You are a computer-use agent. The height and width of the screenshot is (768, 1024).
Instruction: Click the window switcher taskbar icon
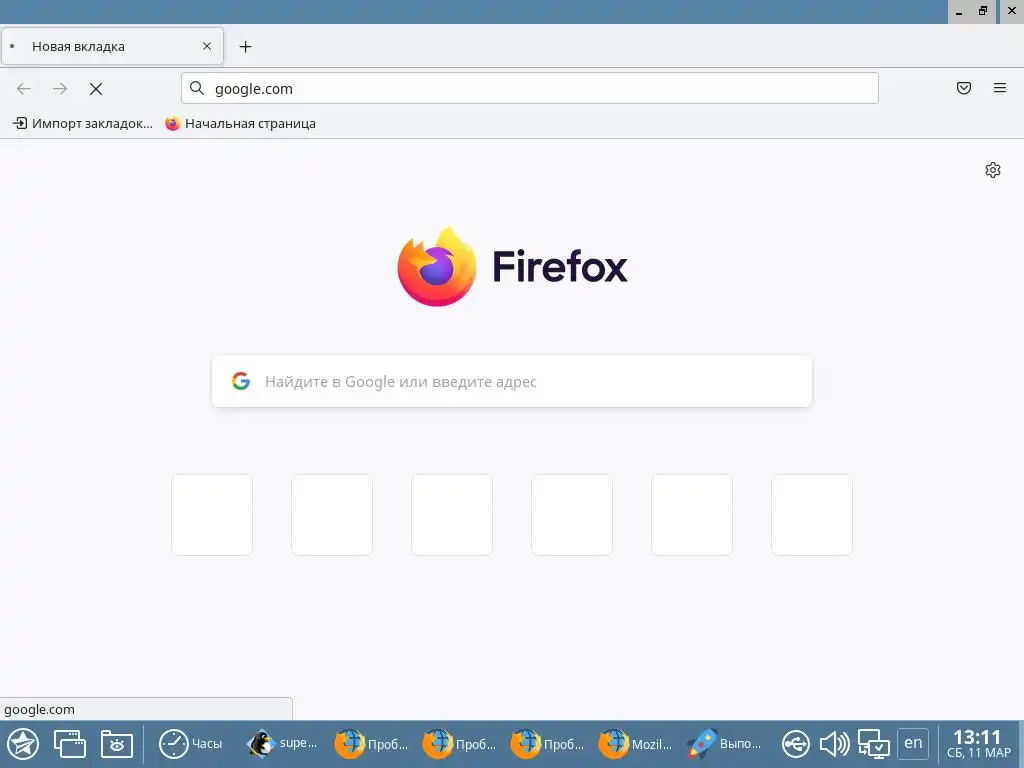pyautogui.click(x=70, y=744)
